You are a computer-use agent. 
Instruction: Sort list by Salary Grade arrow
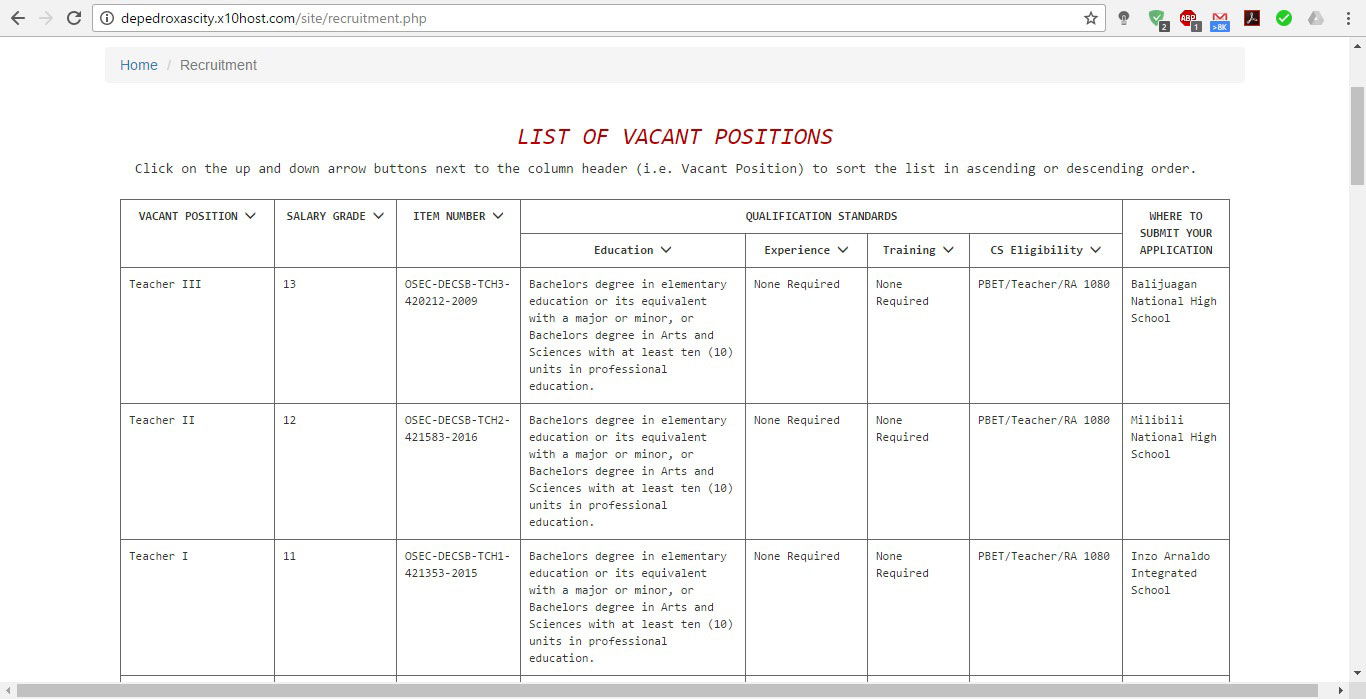[x=378, y=216]
